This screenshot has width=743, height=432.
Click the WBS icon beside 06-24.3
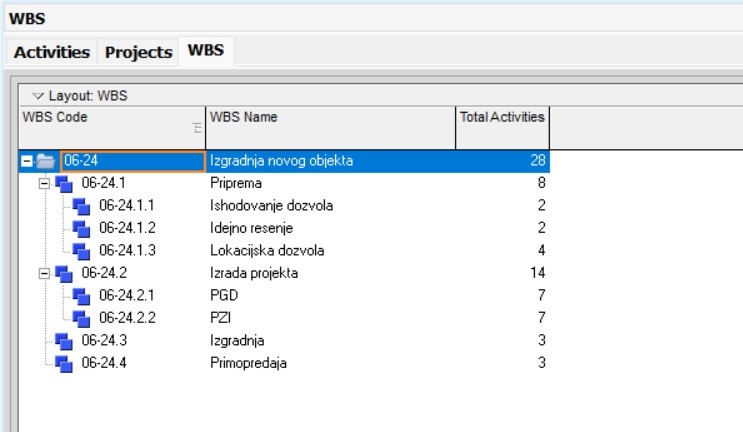pyautogui.click(x=64, y=340)
